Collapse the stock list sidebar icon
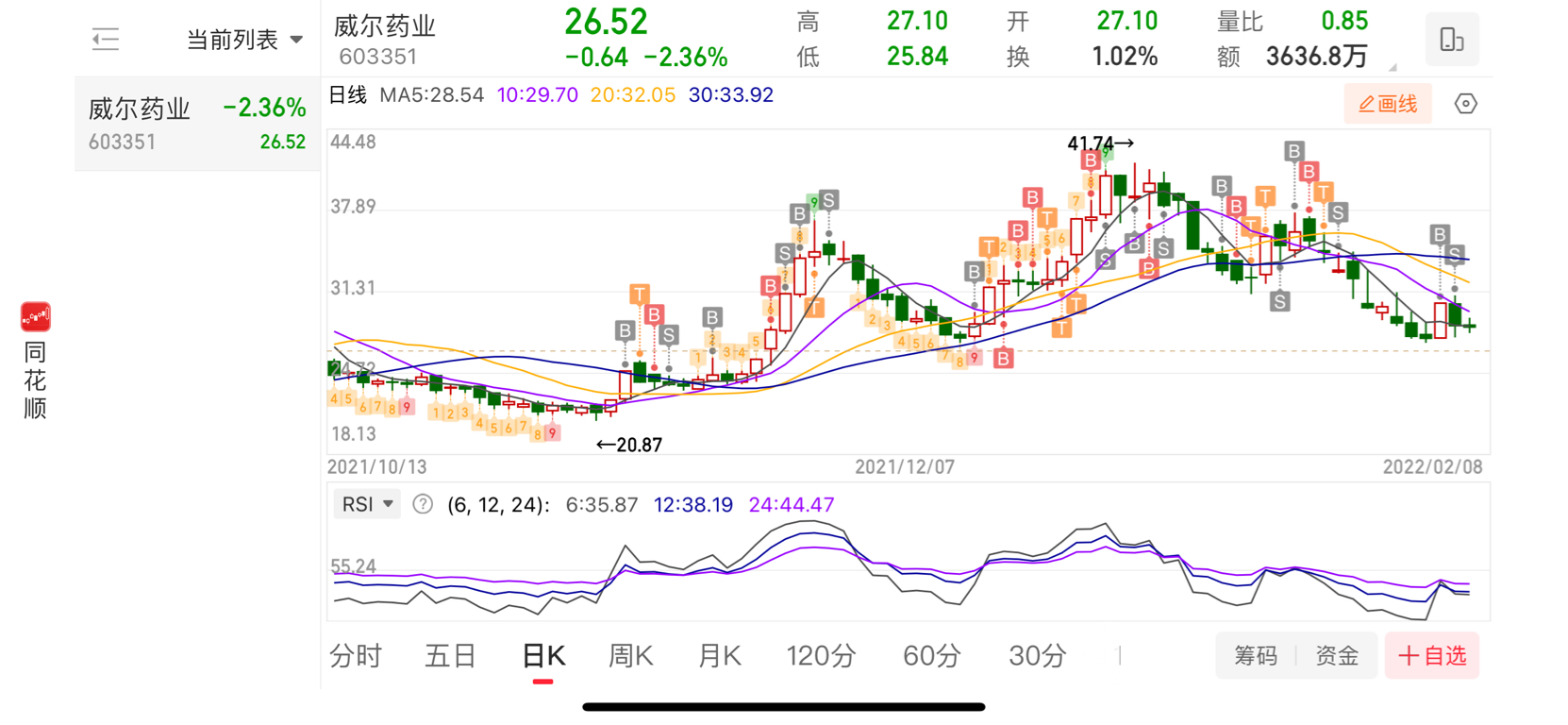Screen dimensions: 1568x725 (106, 40)
